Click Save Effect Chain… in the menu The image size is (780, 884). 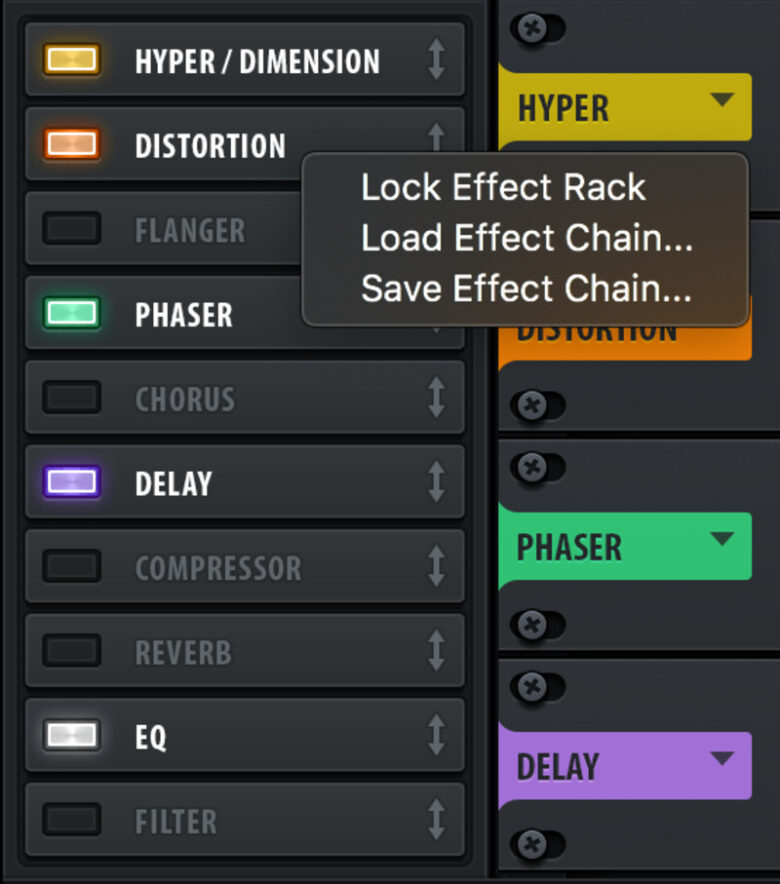[x=526, y=289]
